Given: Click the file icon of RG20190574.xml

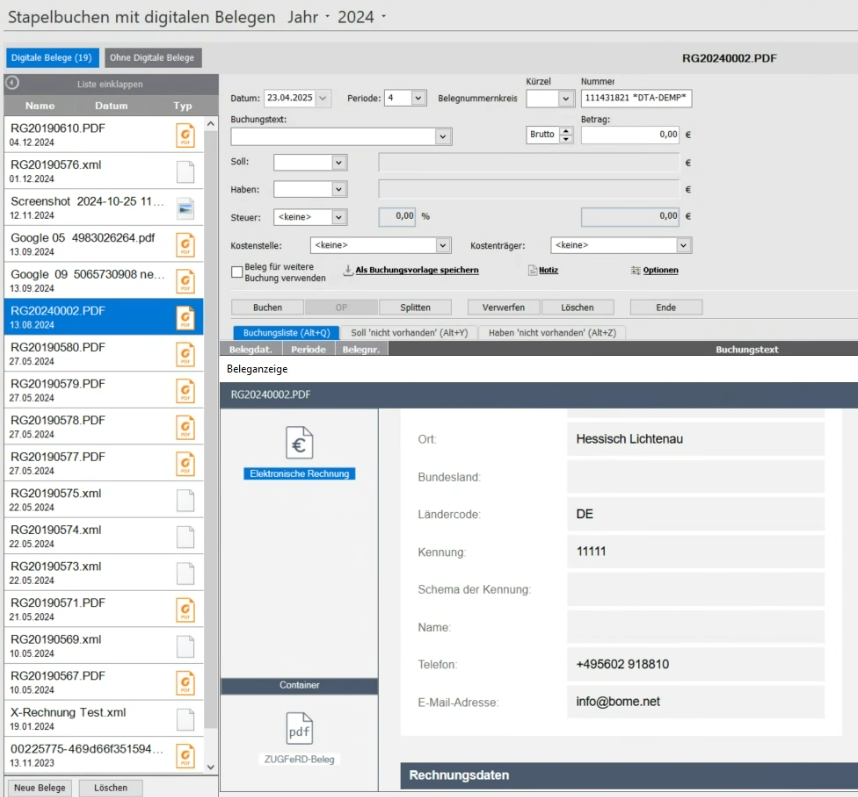Looking at the screenshot, I should point(185,537).
